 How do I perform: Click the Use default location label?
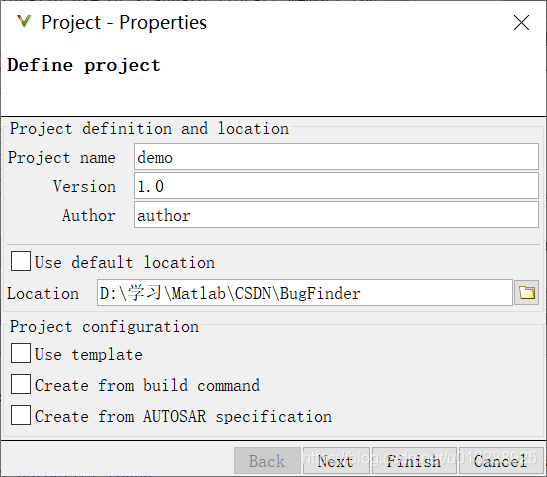[x=125, y=262]
